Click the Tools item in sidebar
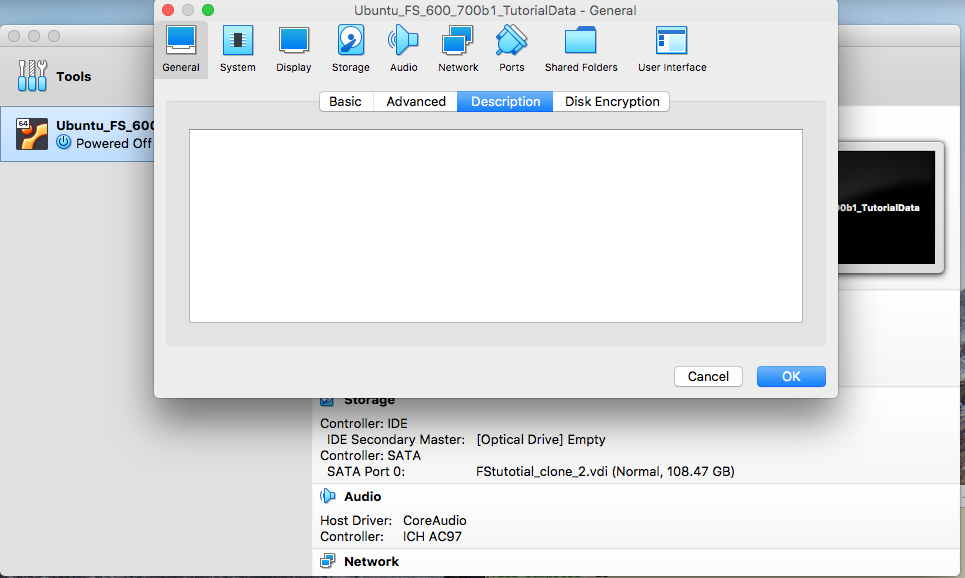The image size is (965, 578). pyautogui.click(x=72, y=76)
